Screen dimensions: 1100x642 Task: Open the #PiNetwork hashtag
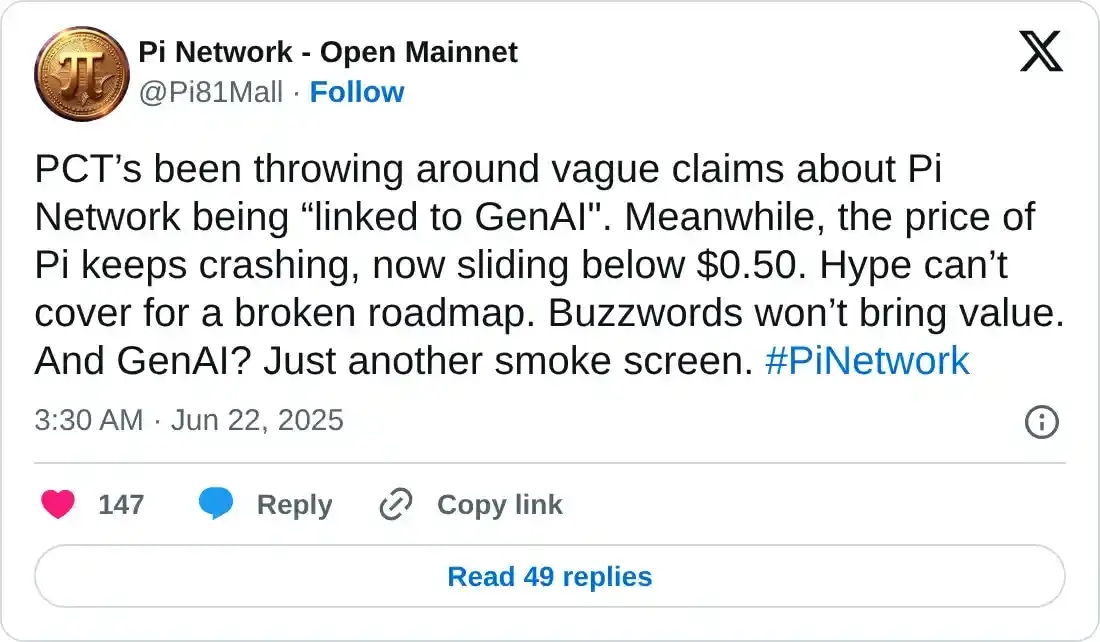[x=866, y=360]
